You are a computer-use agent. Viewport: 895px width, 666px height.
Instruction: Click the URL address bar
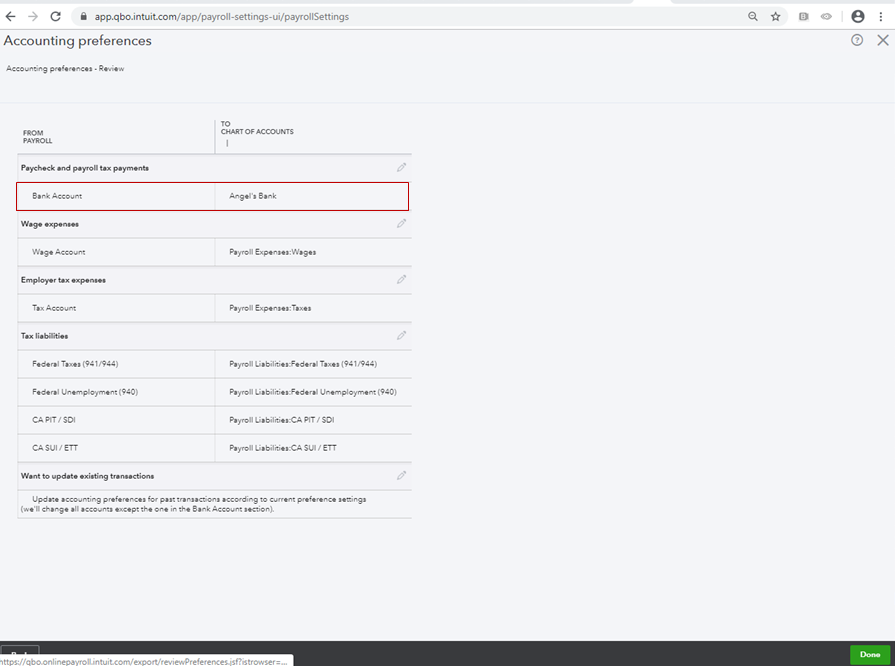click(x=400, y=17)
